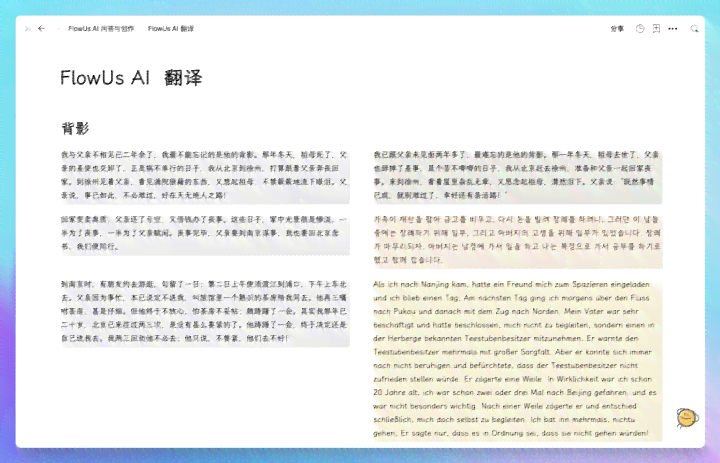Click the paragraph starting 我与父亲不相见

click(205, 175)
